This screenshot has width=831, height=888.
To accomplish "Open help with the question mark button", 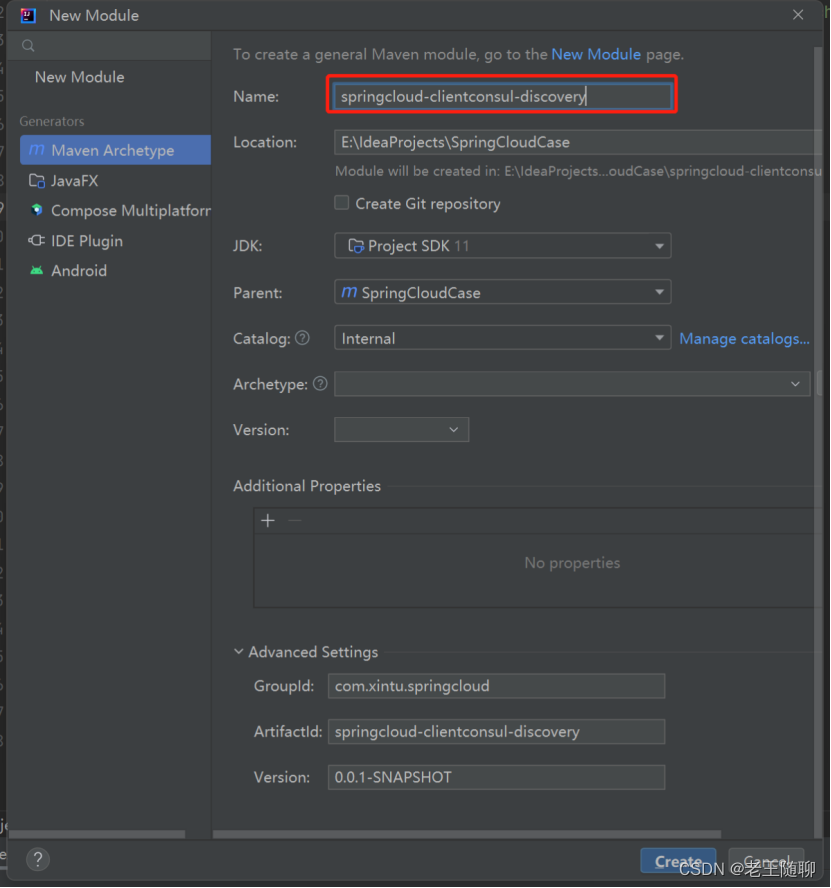I will tap(38, 860).
